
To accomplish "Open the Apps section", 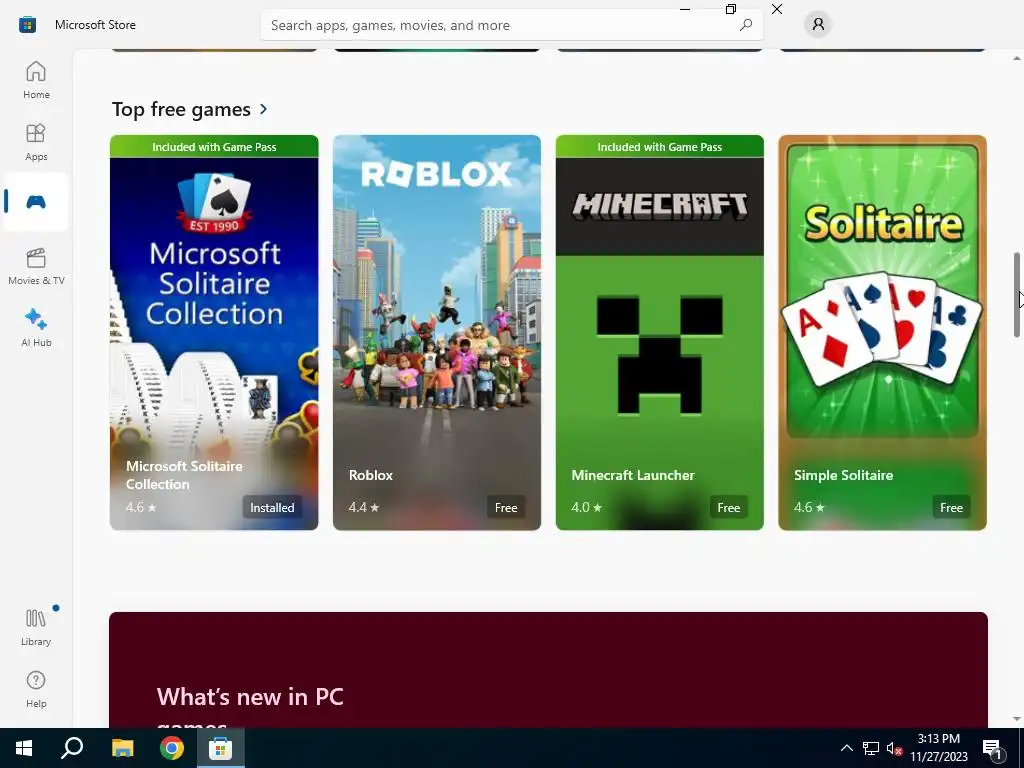I will (x=36, y=142).
